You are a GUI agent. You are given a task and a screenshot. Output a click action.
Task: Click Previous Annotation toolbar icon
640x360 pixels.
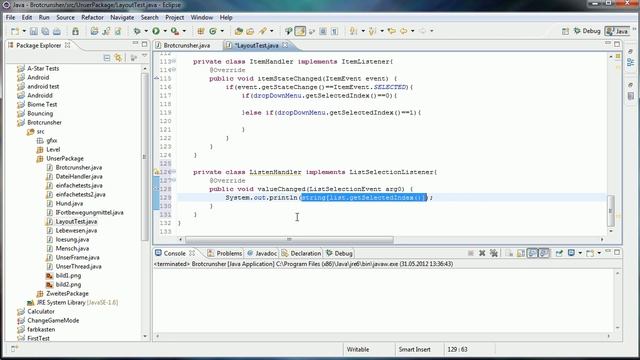(x=372, y=31)
